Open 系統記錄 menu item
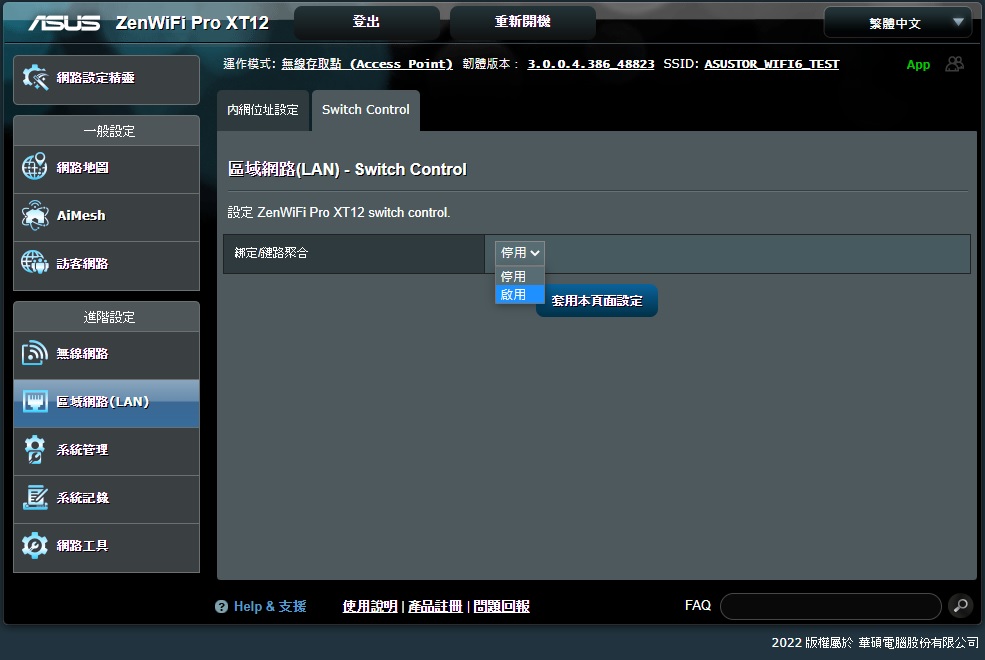Screen dimensions: 985x660 (106, 499)
